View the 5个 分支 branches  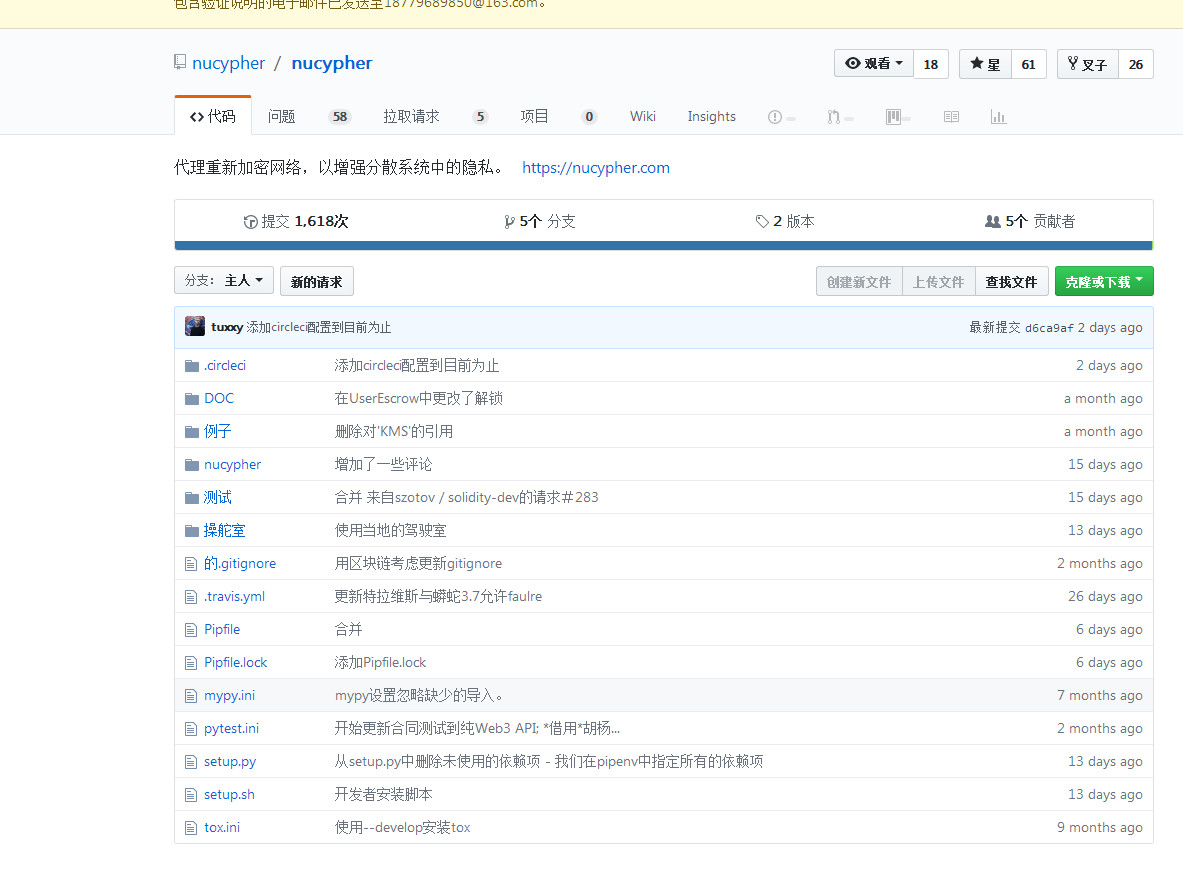[x=539, y=221]
